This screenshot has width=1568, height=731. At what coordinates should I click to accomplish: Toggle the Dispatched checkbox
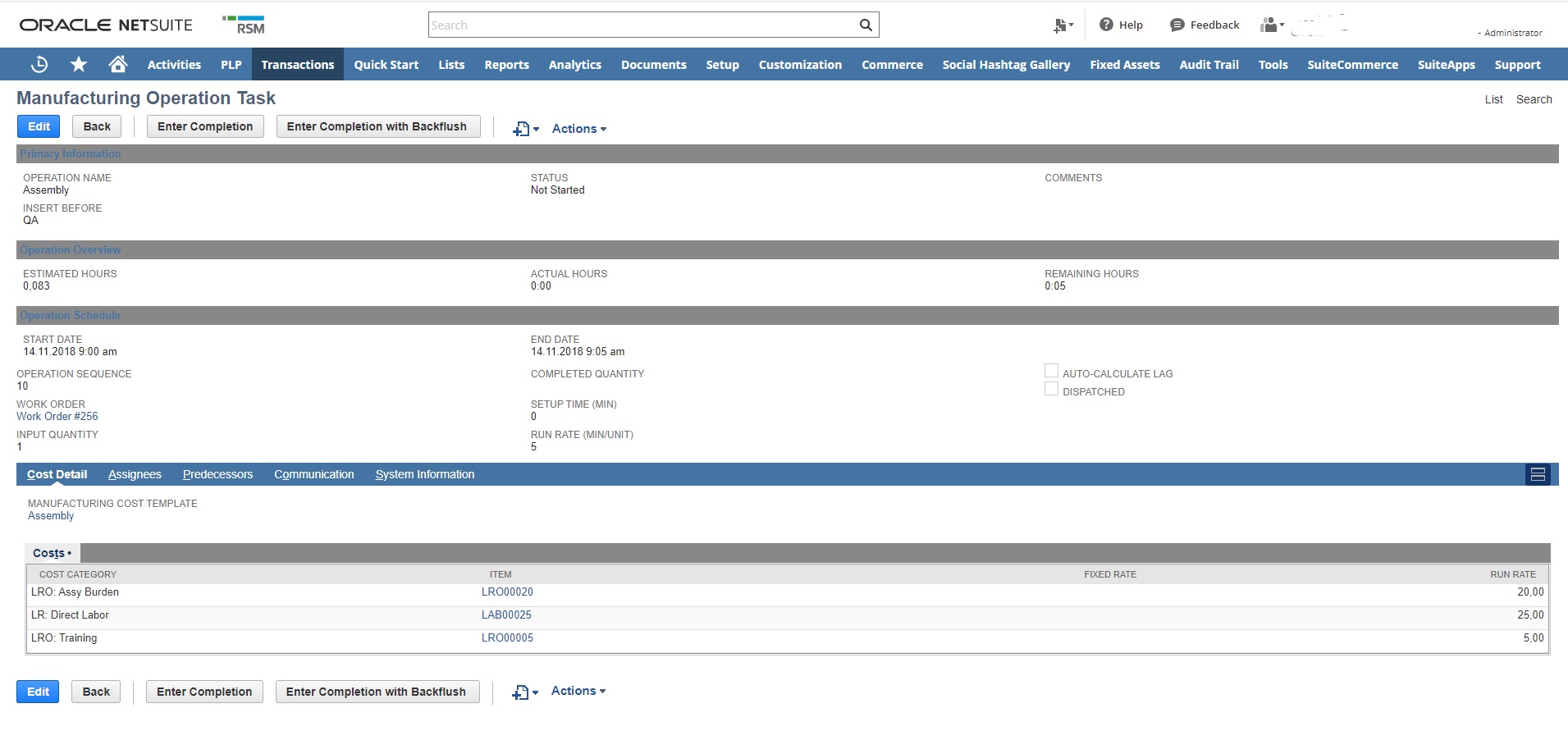click(1051, 390)
